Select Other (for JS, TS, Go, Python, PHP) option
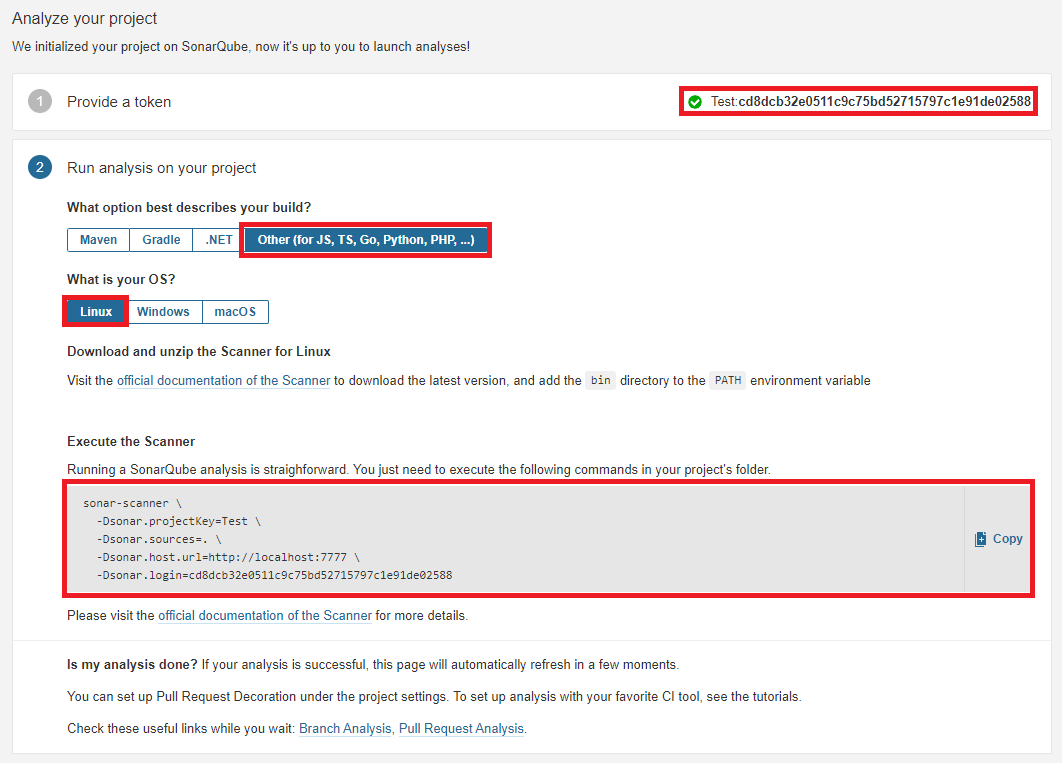The height and width of the screenshot is (763, 1062). click(365, 240)
